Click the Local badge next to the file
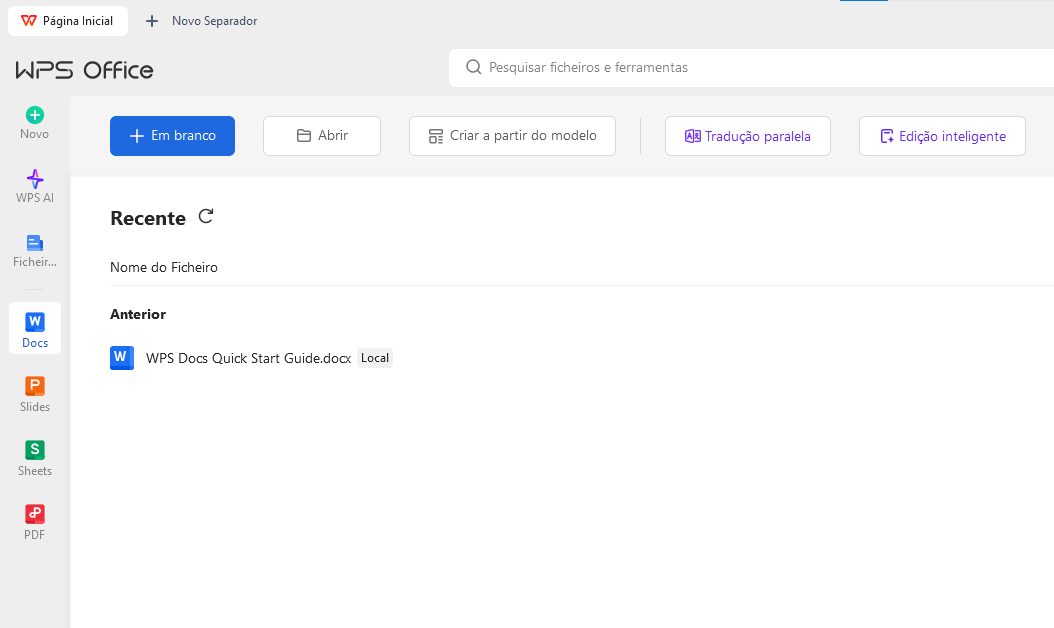 tap(374, 357)
